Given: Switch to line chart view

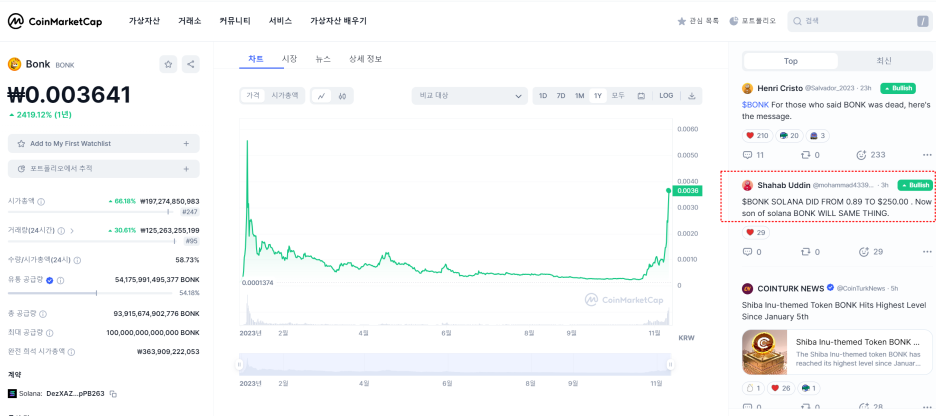Looking at the screenshot, I should [321, 95].
